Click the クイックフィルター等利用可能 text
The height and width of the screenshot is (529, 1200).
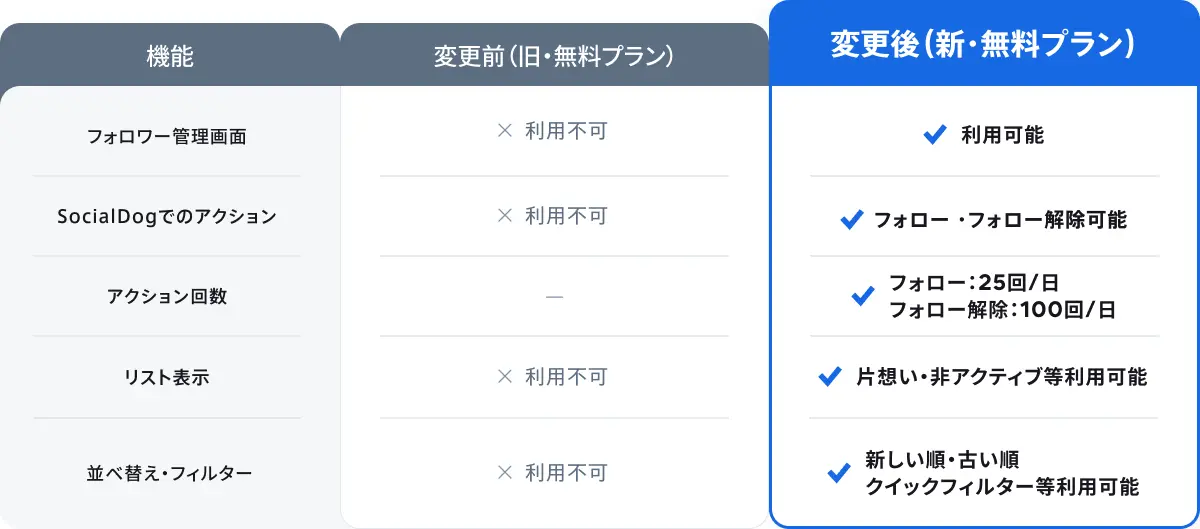click(1001, 487)
